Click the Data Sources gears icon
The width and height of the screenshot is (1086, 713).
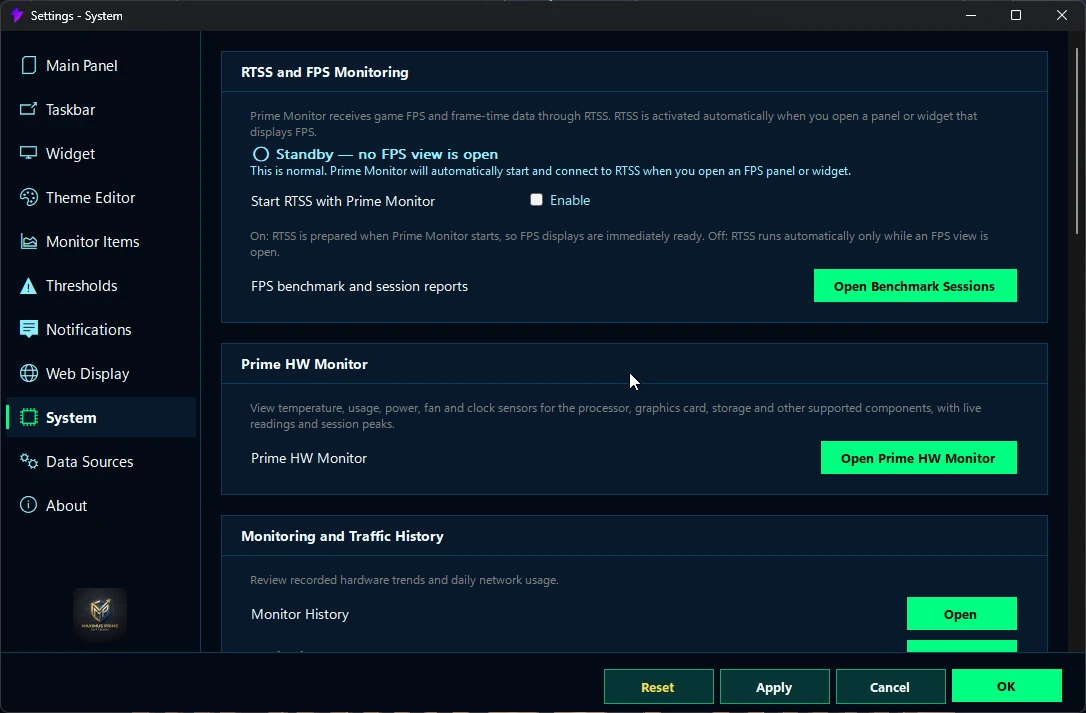pos(28,461)
